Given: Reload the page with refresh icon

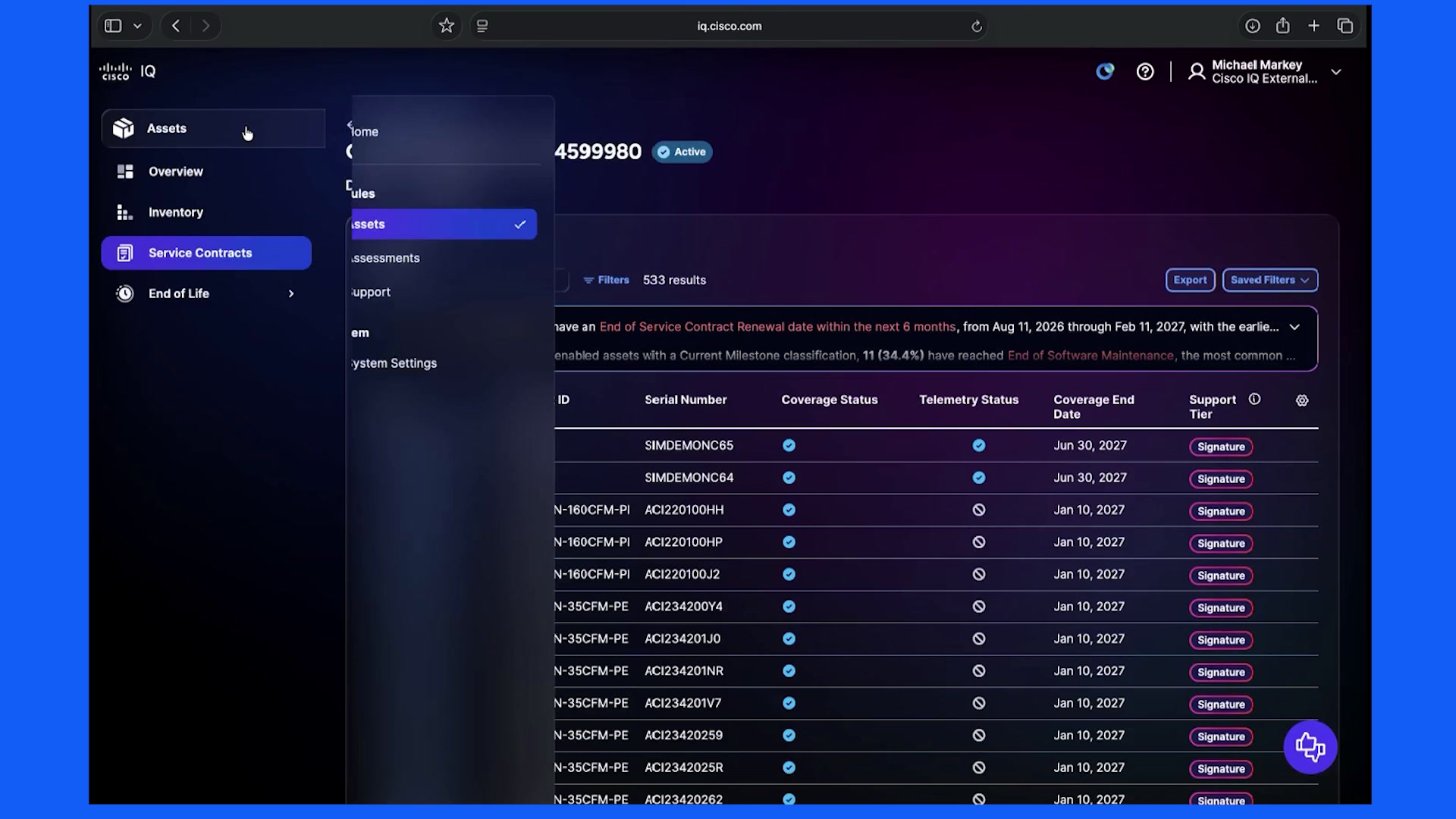Looking at the screenshot, I should coord(977,27).
